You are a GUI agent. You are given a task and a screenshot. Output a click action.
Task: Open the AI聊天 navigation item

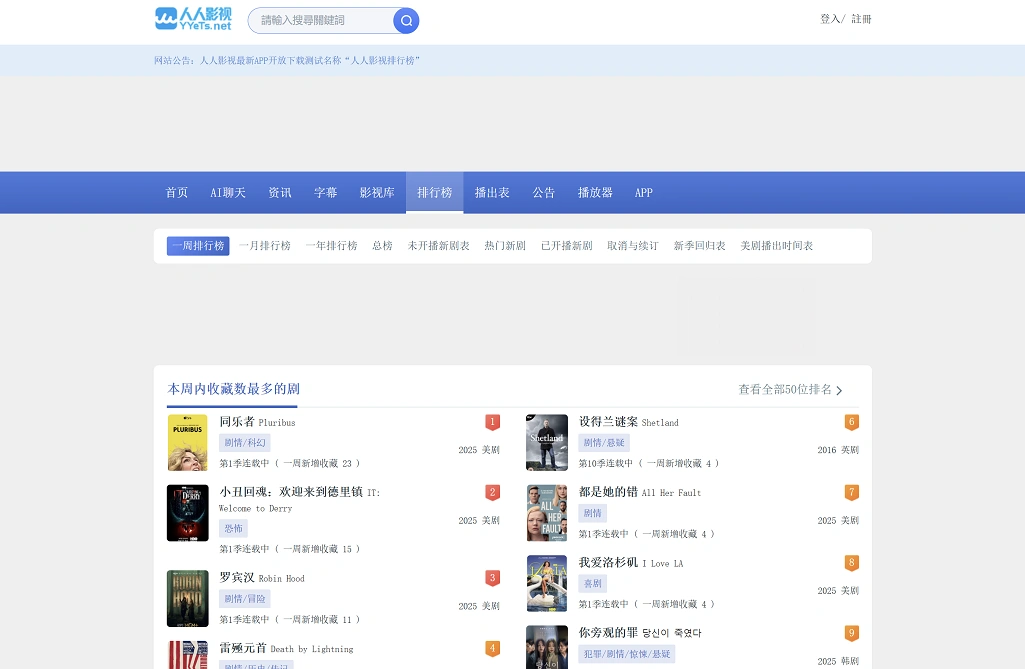228,193
